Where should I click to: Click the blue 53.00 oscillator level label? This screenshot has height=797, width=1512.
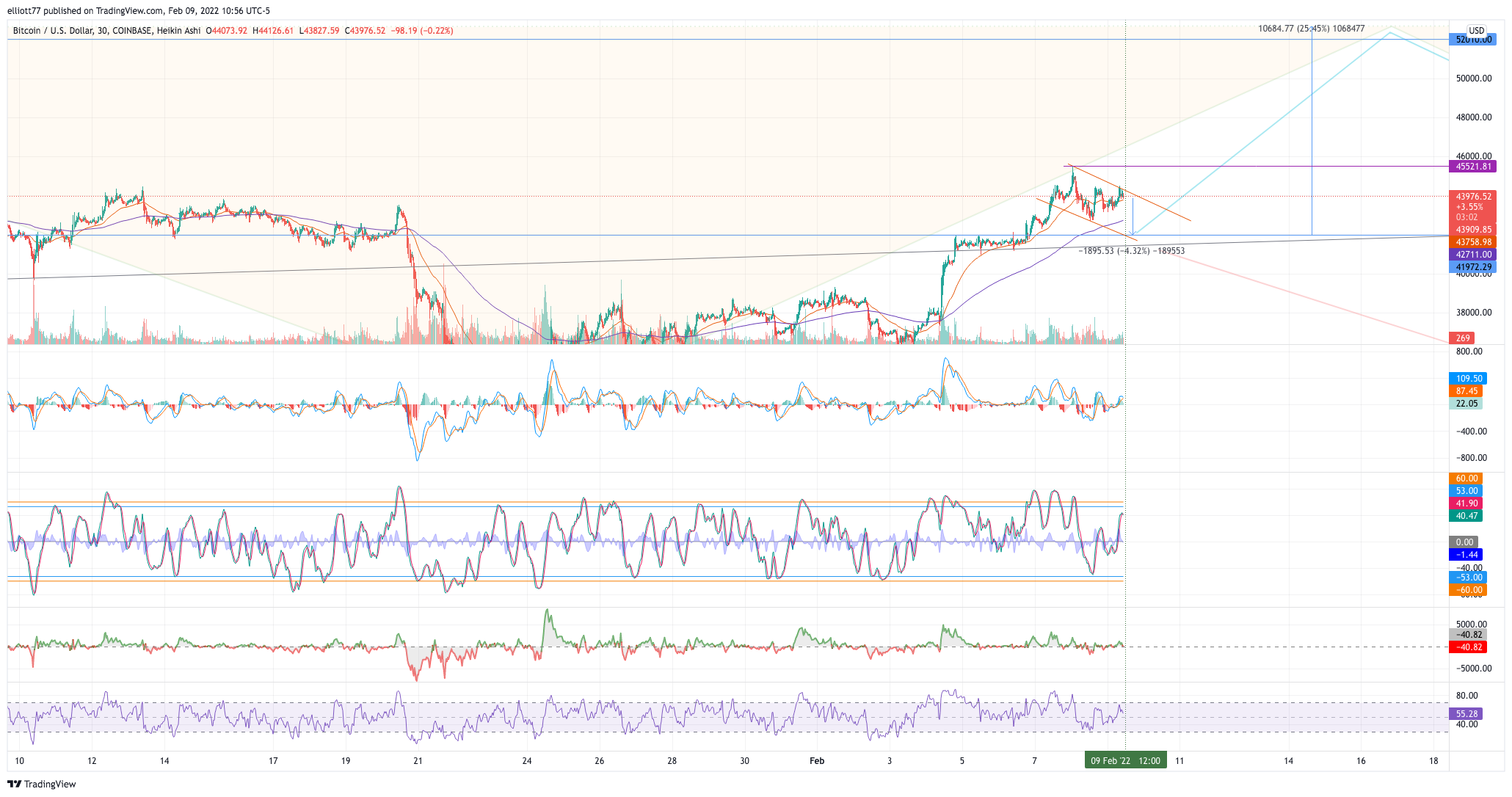pos(1466,491)
